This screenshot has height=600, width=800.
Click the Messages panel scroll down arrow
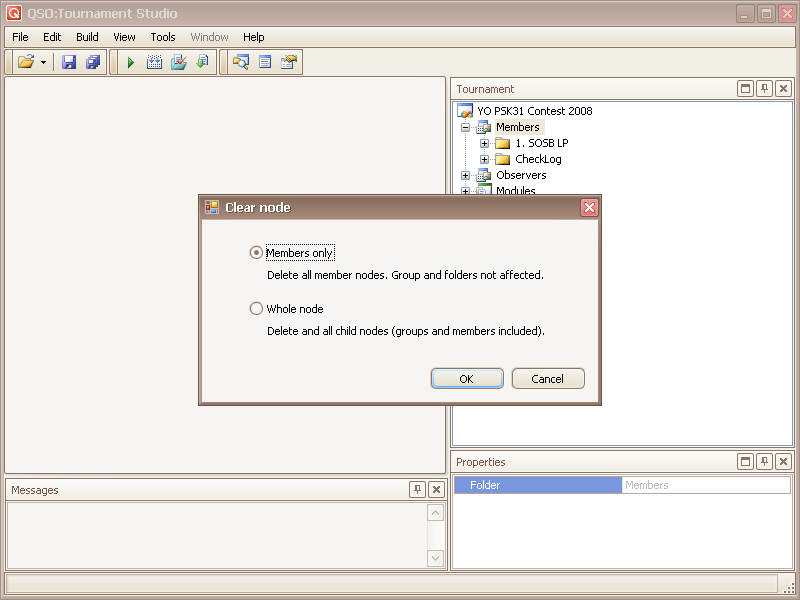436,558
